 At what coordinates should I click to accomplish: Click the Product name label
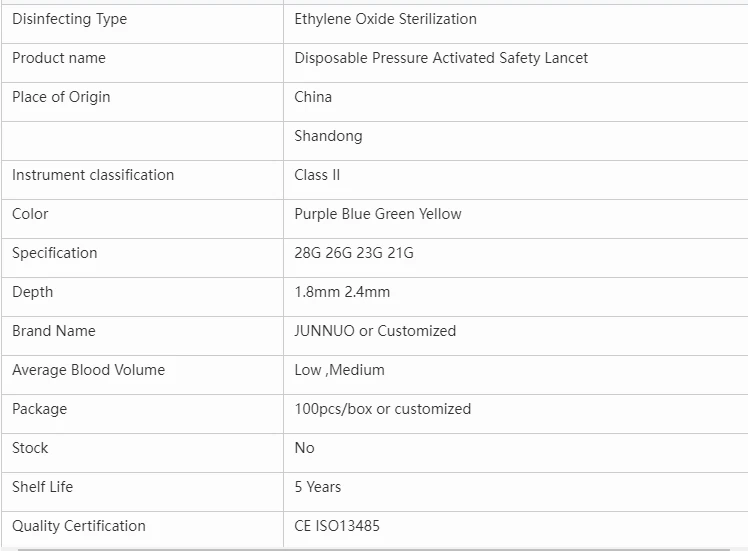point(59,58)
